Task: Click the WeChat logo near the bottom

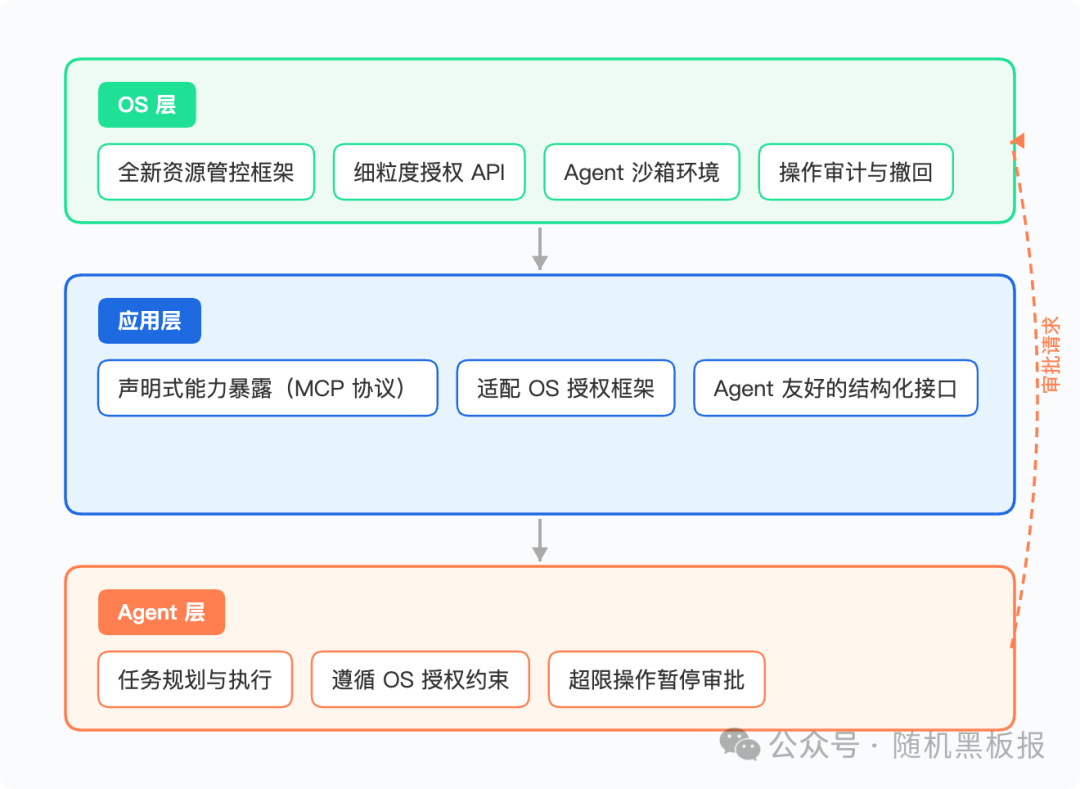Action: click(738, 747)
